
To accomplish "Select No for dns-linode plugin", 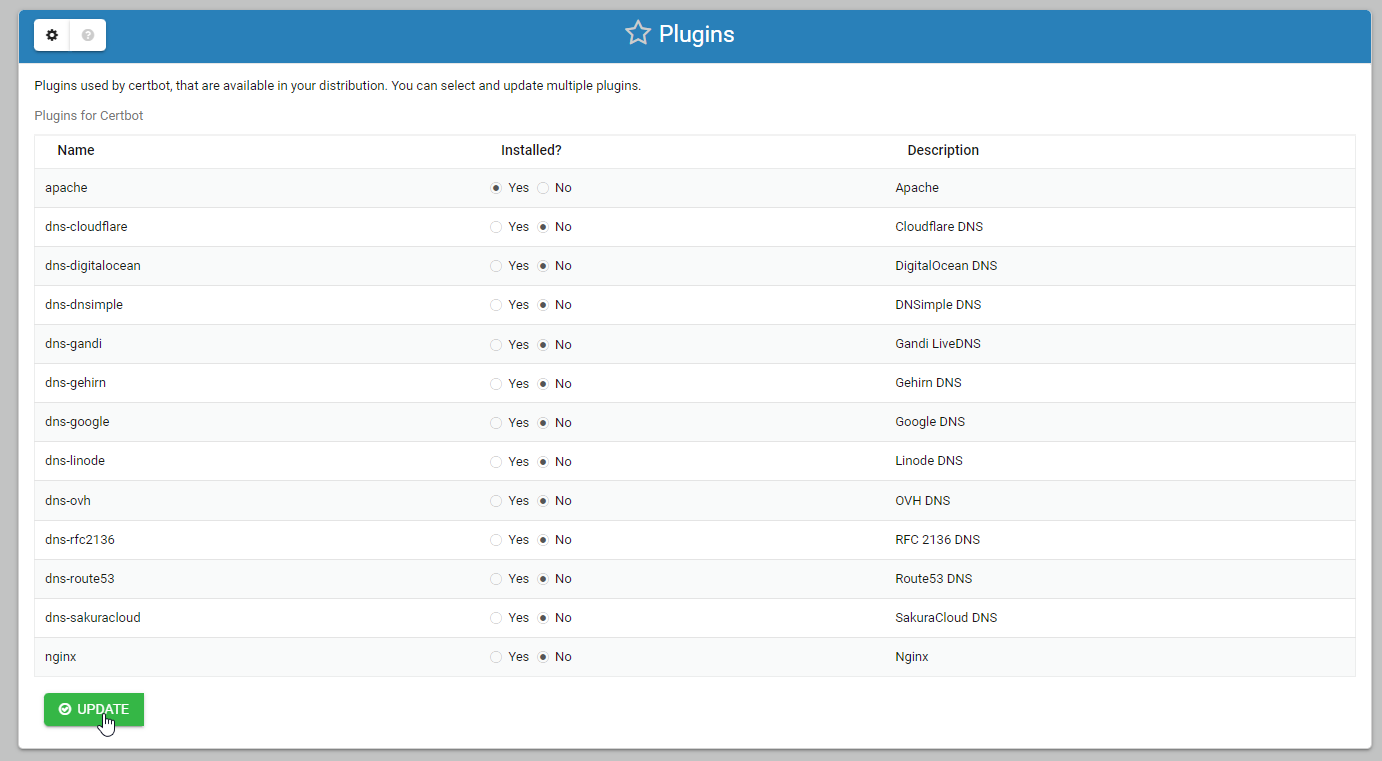I will [543, 462].
